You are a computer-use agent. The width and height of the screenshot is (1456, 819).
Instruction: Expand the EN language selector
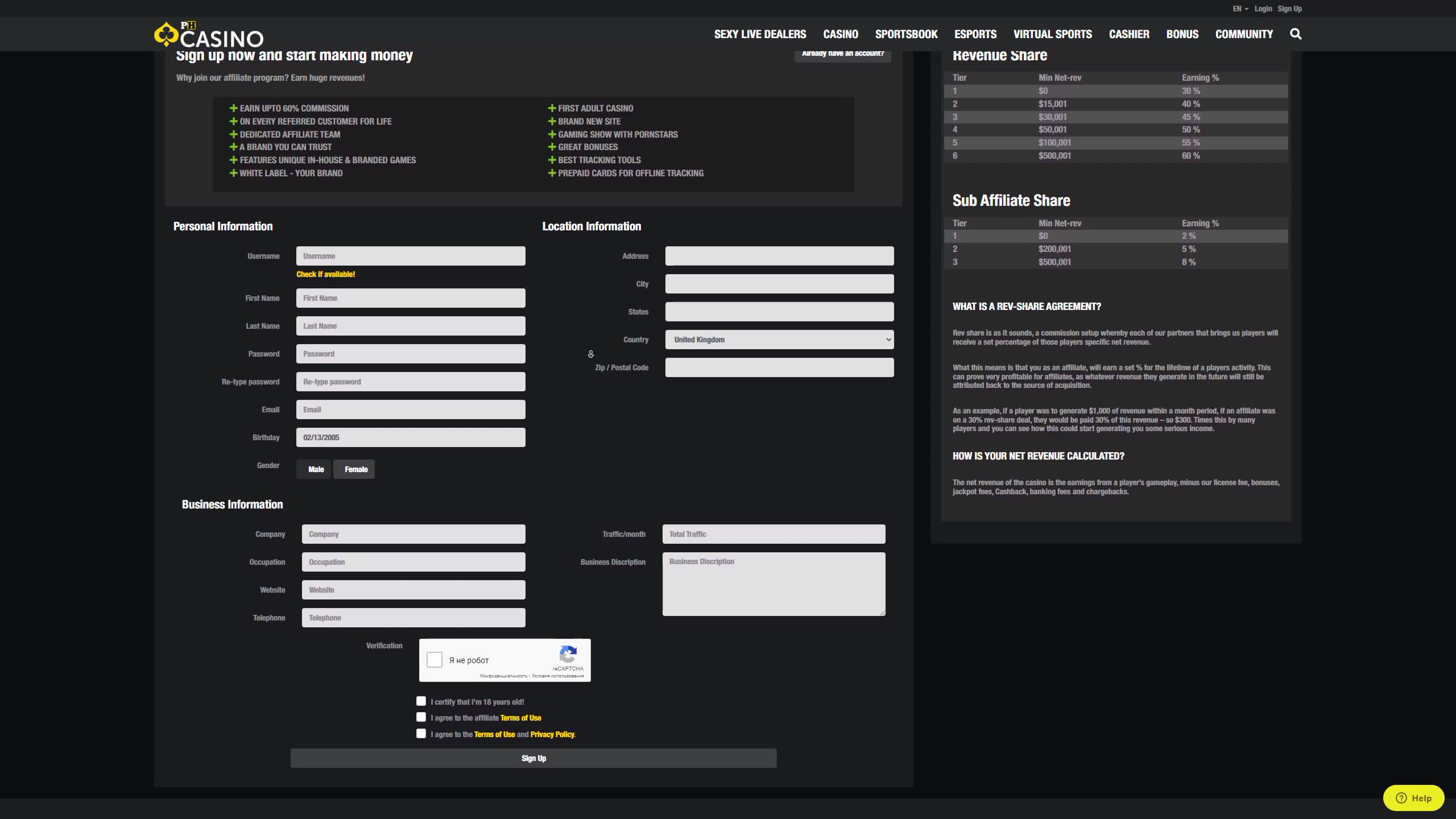pyautogui.click(x=1240, y=9)
